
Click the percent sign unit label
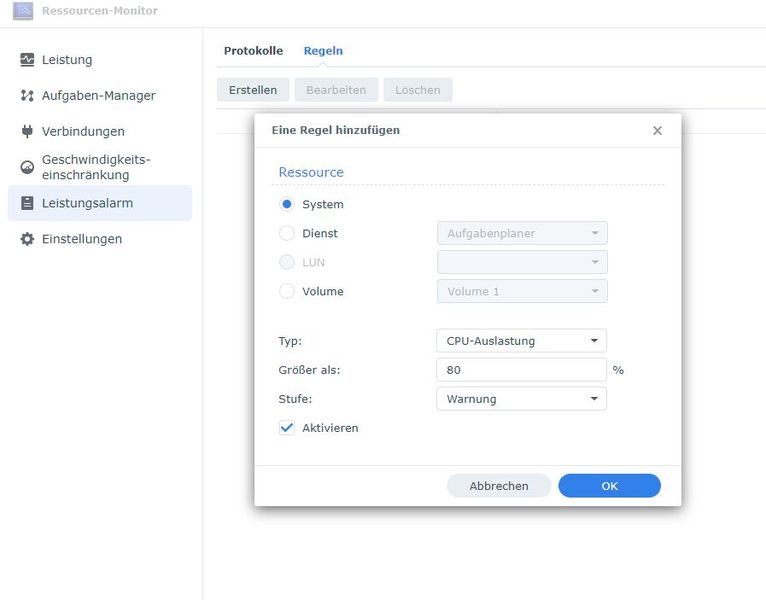pyautogui.click(x=618, y=370)
